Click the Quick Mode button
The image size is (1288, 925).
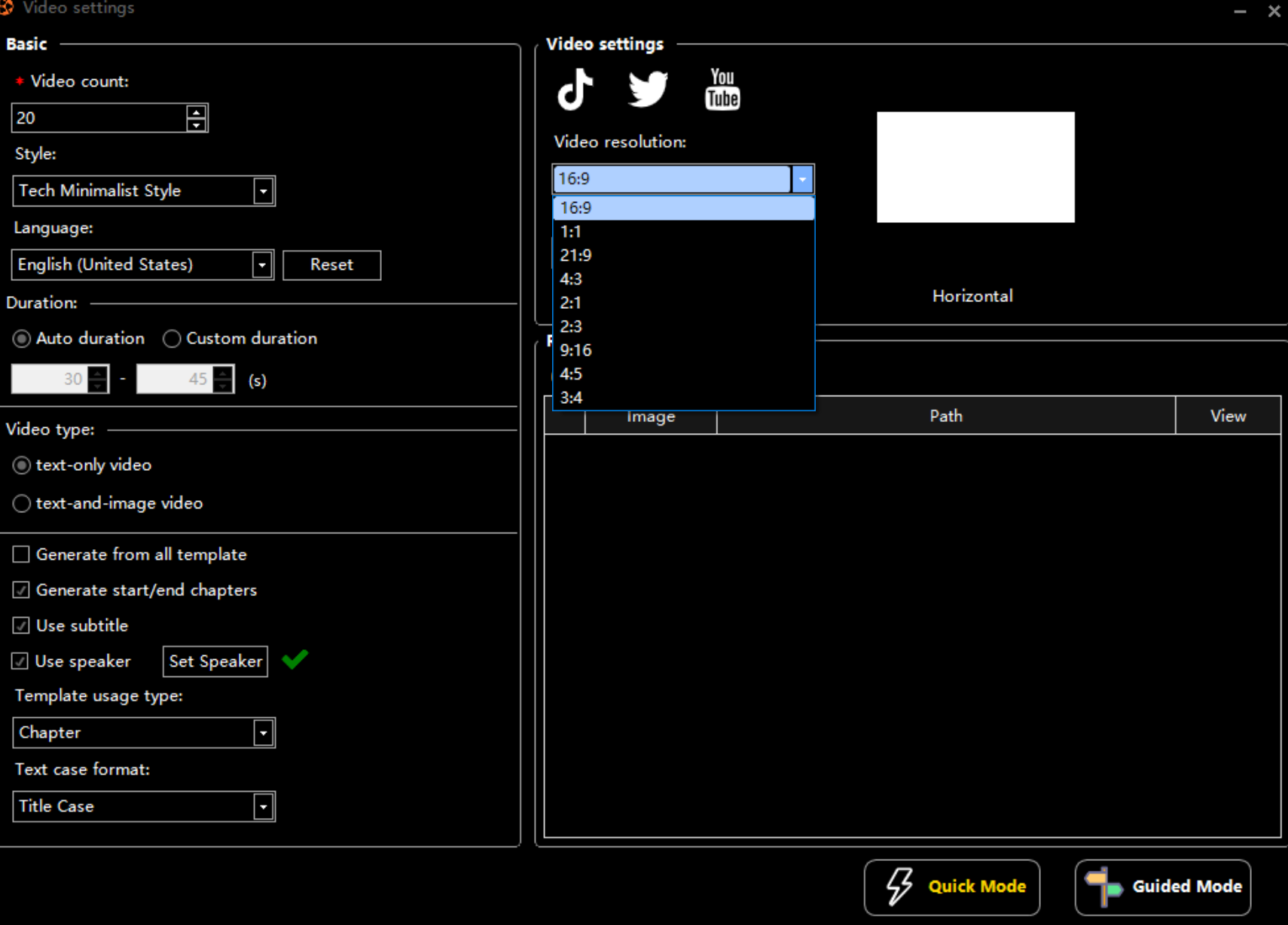tap(952, 887)
